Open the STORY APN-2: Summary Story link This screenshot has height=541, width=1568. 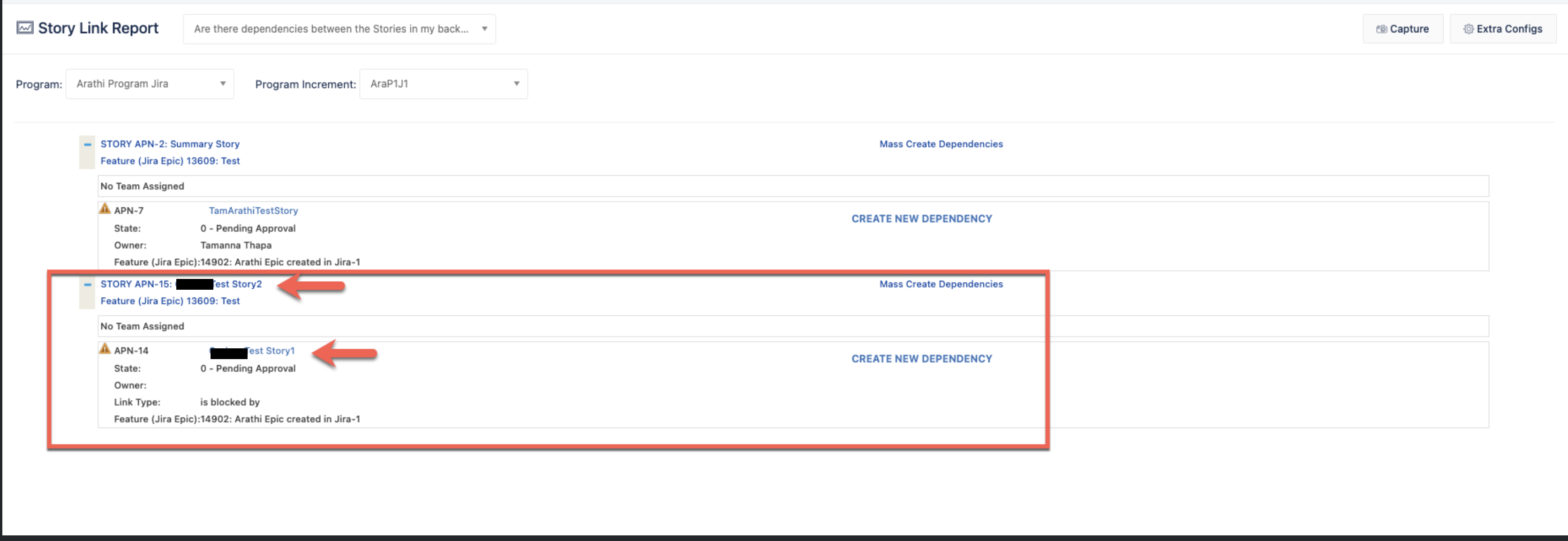coord(170,144)
